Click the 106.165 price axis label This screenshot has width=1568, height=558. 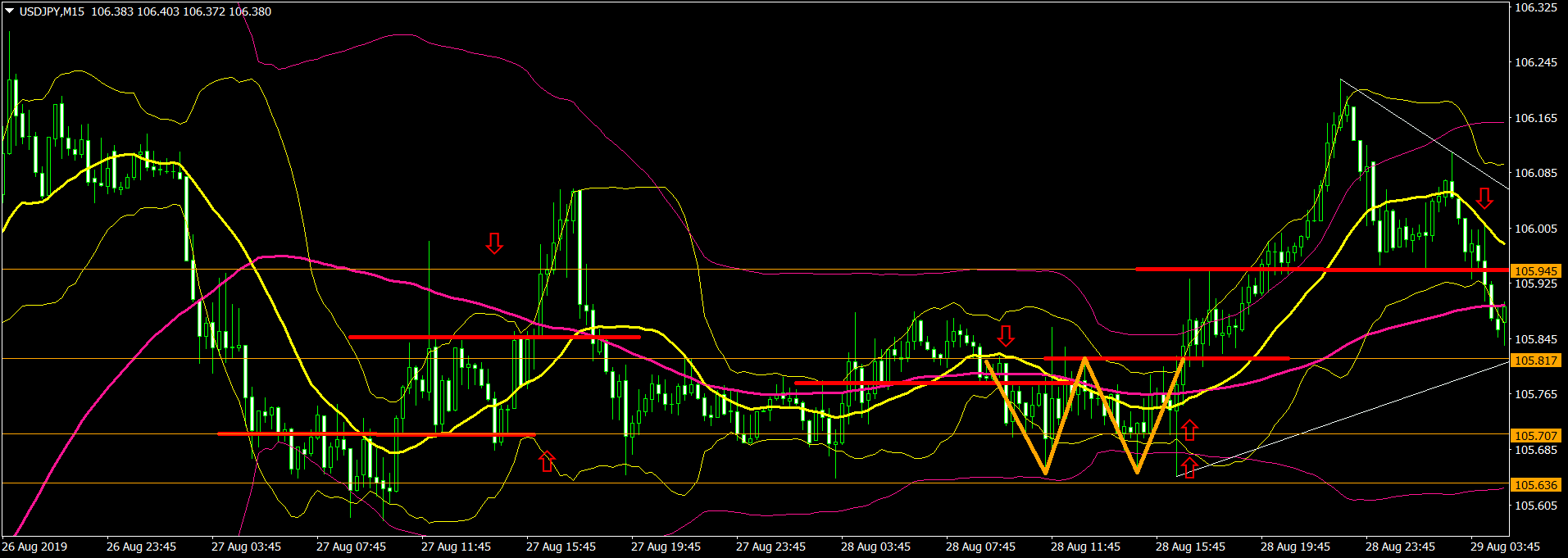pos(1536,118)
